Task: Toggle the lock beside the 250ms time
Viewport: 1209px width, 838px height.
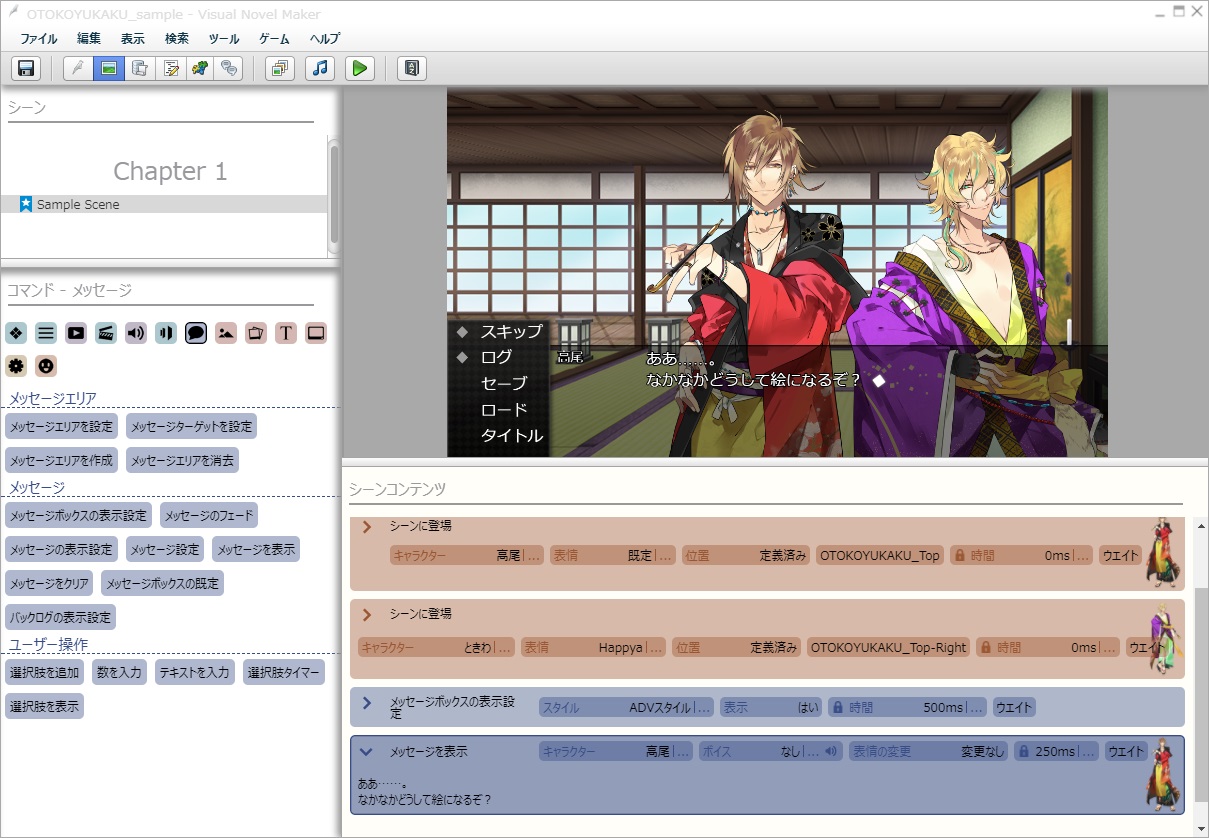Action: [1024, 751]
